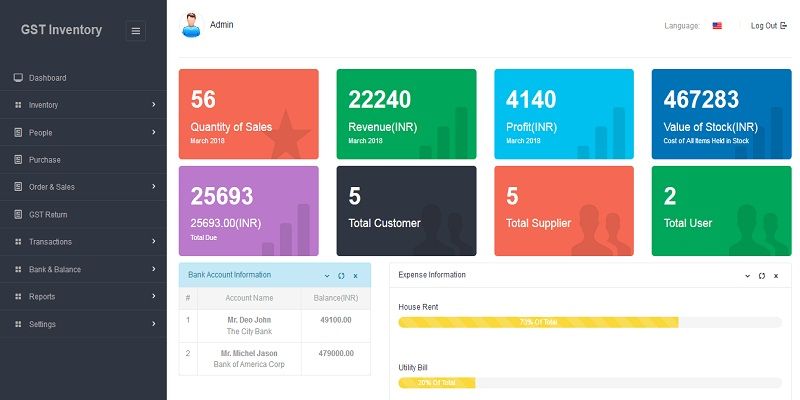The width and height of the screenshot is (800, 400).
Task: Click the Inventory grid icon
Action: point(18,105)
